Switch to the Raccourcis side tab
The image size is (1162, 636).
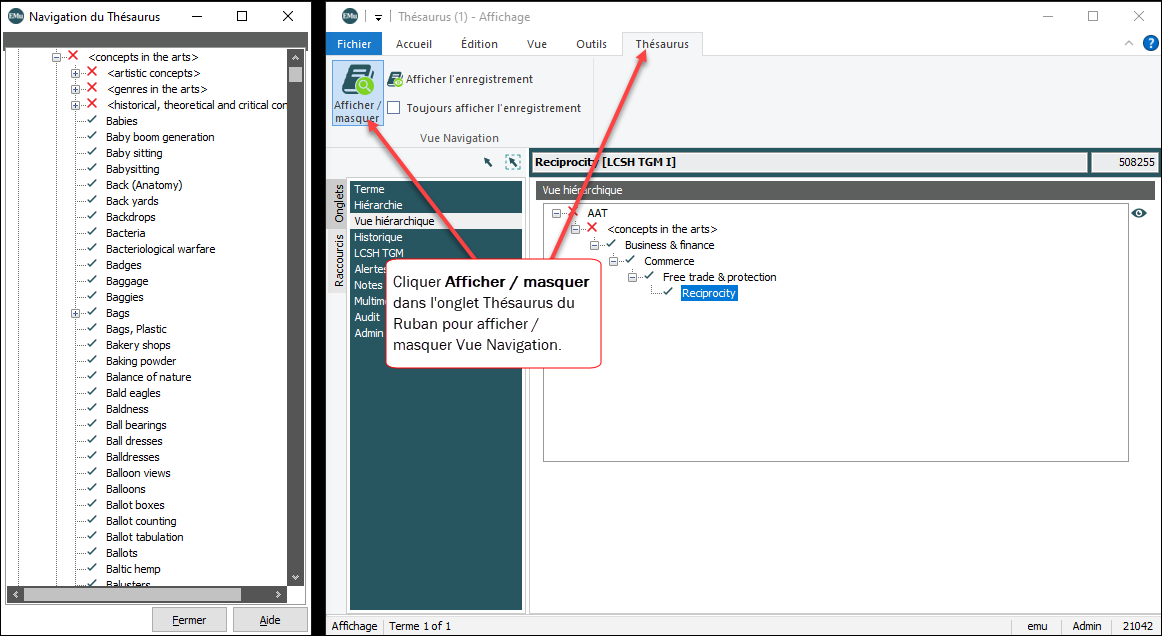click(x=338, y=260)
